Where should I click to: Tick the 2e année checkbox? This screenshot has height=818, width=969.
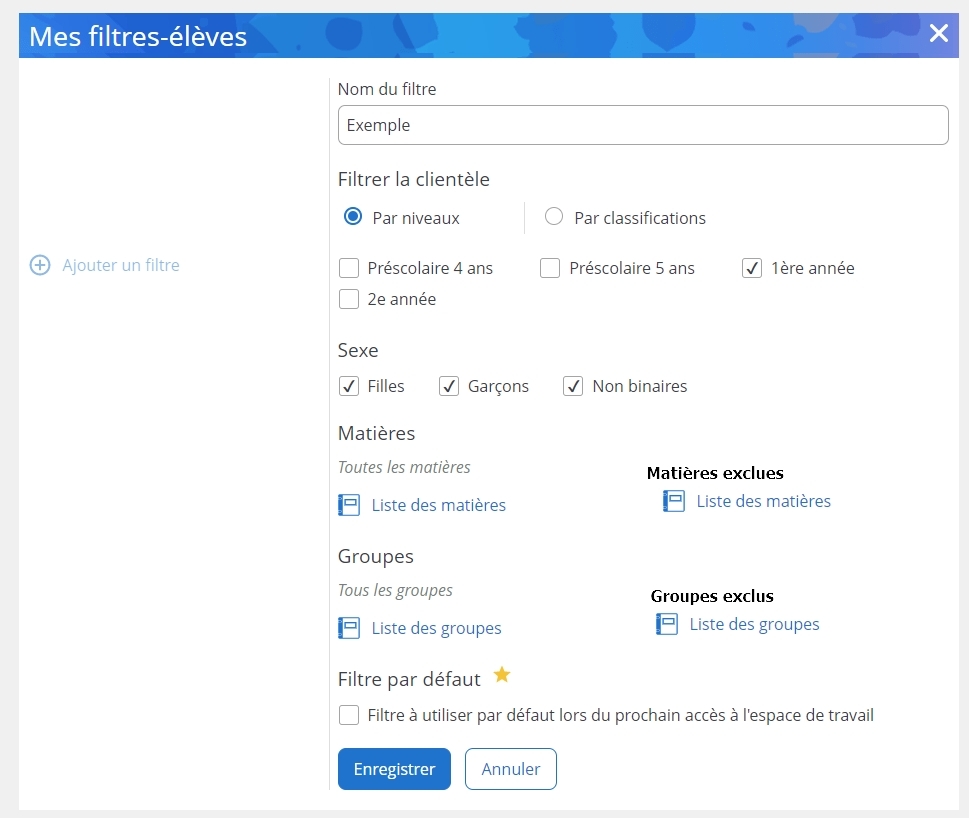349,299
